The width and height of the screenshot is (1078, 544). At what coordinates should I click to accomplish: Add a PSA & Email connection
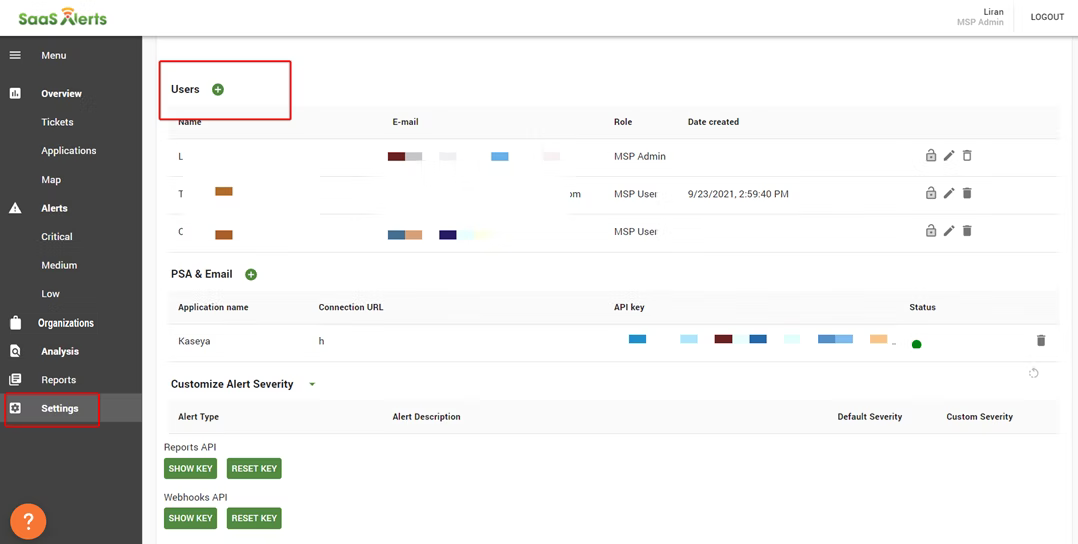click(x=251, y=275)
